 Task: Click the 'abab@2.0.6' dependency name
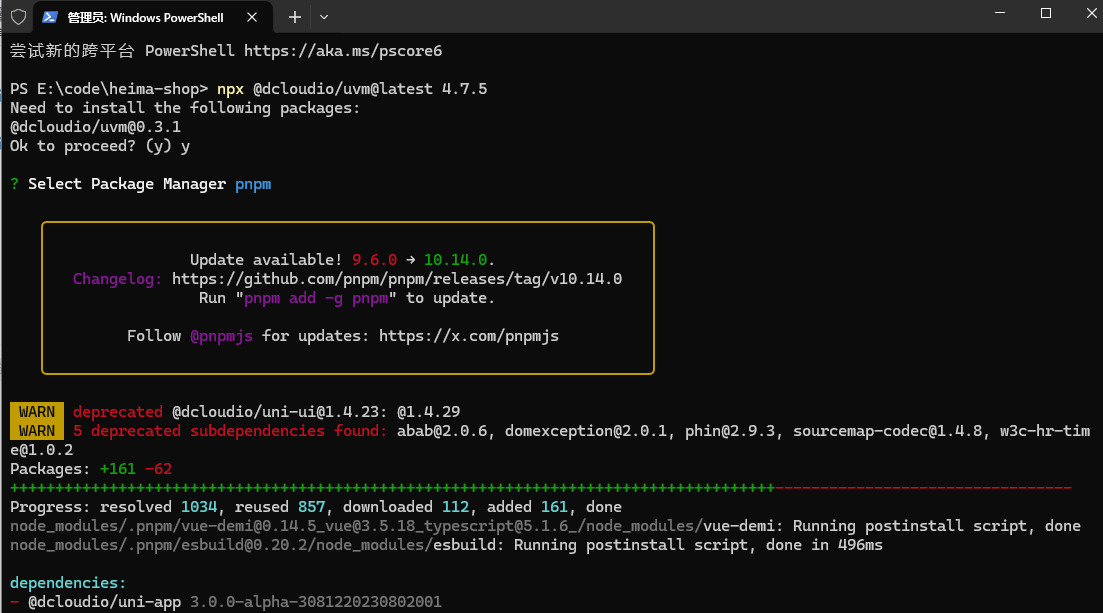(442, 431)
